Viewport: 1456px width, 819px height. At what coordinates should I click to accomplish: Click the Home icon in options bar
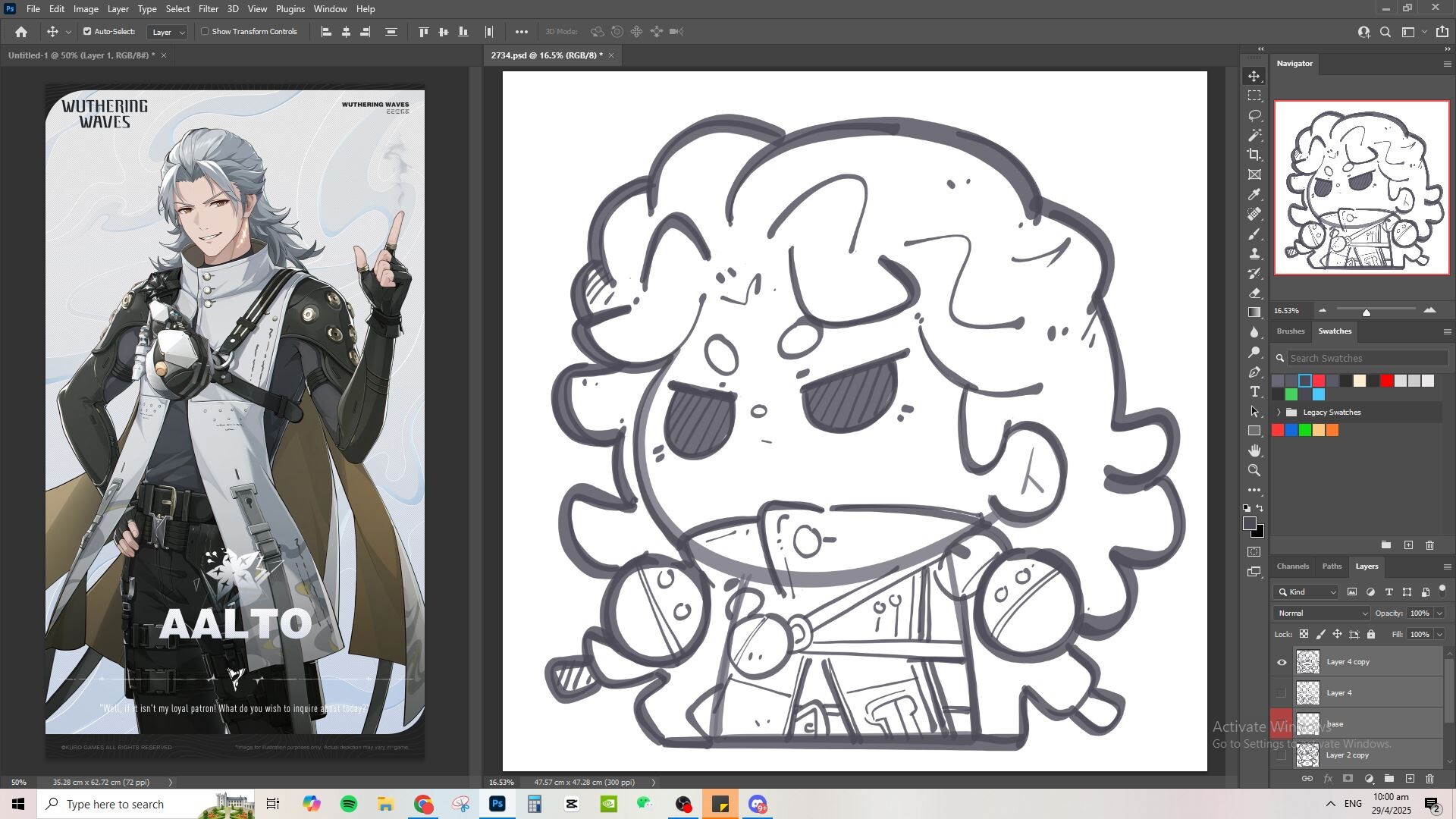pyautogui.click(x=21, y=32)
